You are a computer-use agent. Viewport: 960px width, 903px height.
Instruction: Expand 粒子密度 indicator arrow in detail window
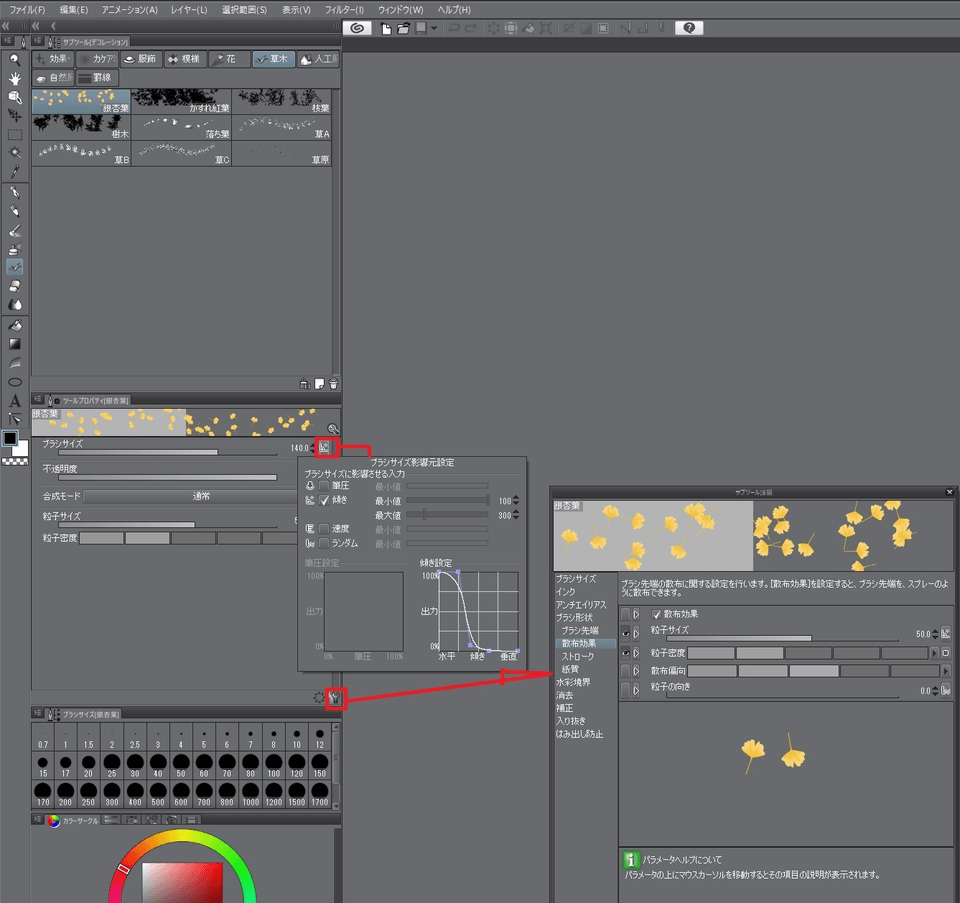click(934, 653)
